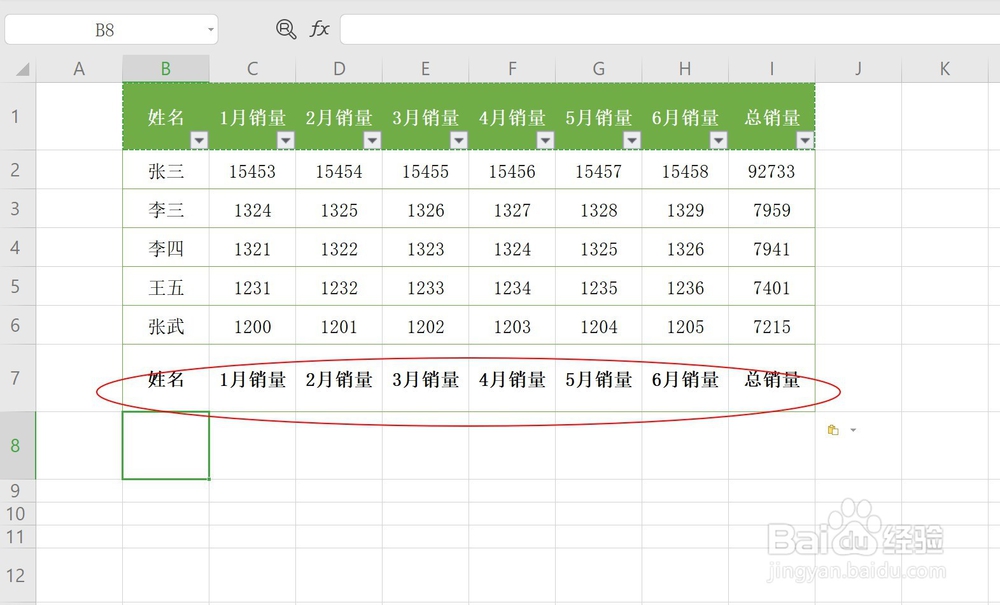The height and width of the screenshot is (605, 1000).
Task: Select the cell containing 张三
Action: tap(166, 170)
